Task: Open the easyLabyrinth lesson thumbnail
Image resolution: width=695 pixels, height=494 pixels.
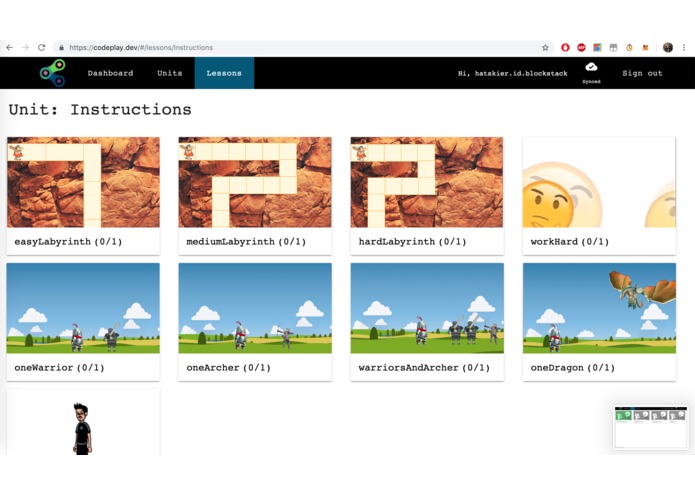Action: [83, 182]
